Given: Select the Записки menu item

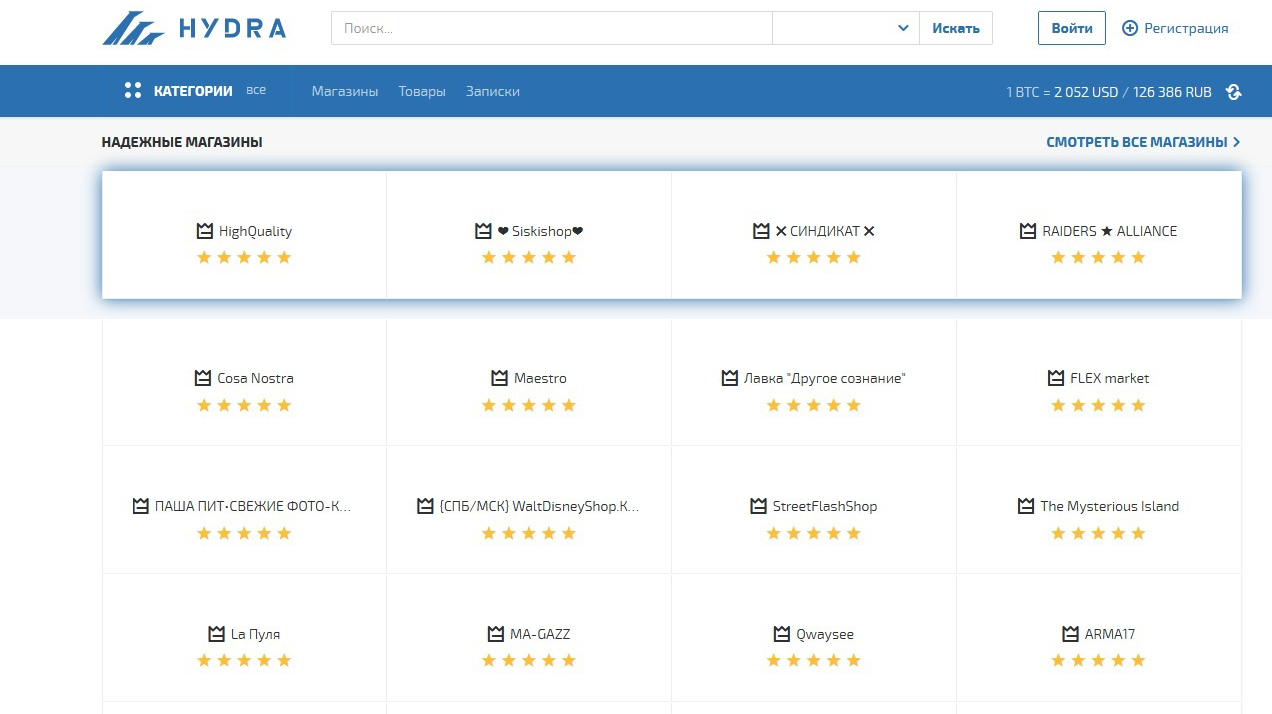Looking at the screenshot, I should [492, 91].
